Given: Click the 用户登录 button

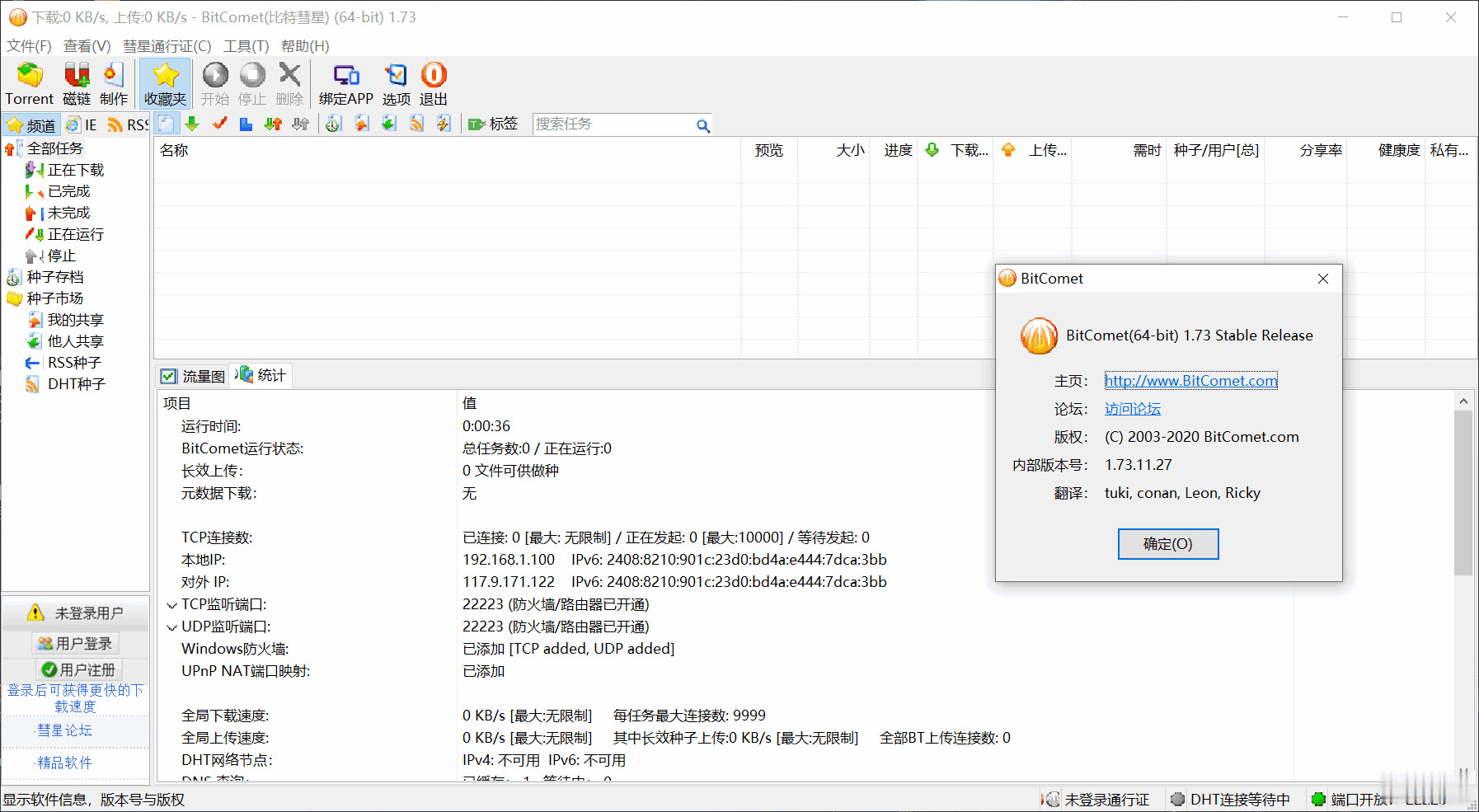Looking at the screenshot, I should pos(75,643).
